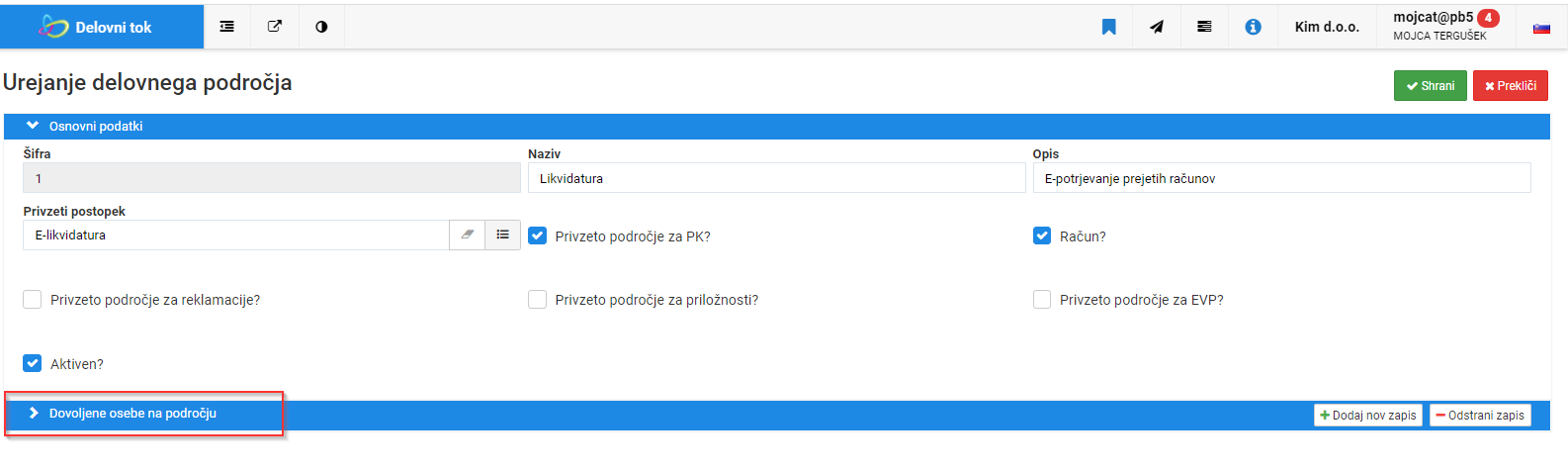Select the Slovenian flag language icon
1568x471 pixels.
pyautogui.click(x=1541, y=28)
